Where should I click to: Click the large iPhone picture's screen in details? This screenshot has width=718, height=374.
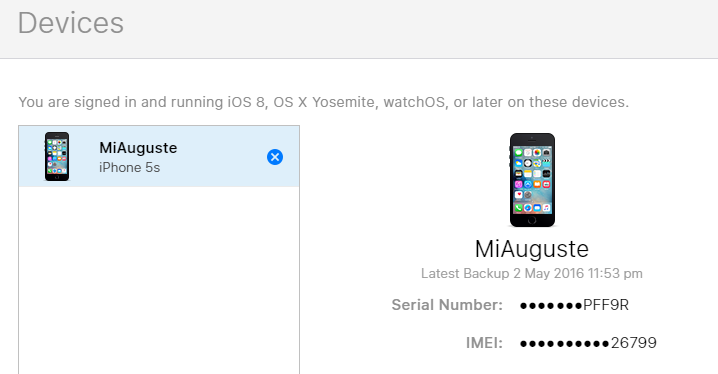[532, 179]
